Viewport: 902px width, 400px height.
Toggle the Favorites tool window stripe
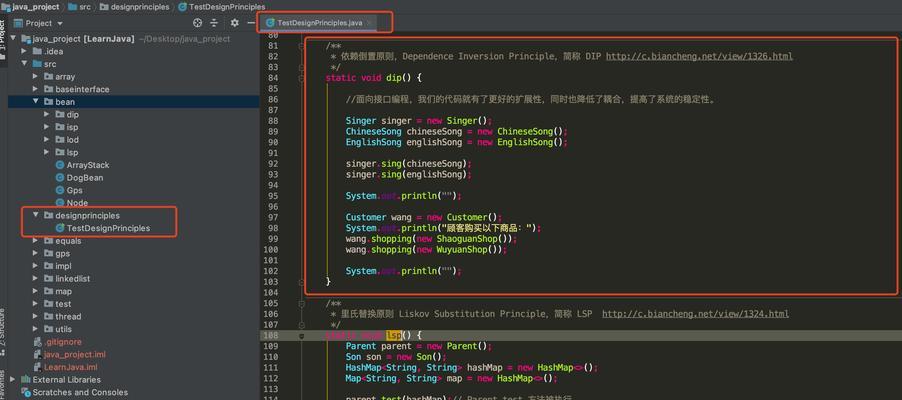pos(3,384)
